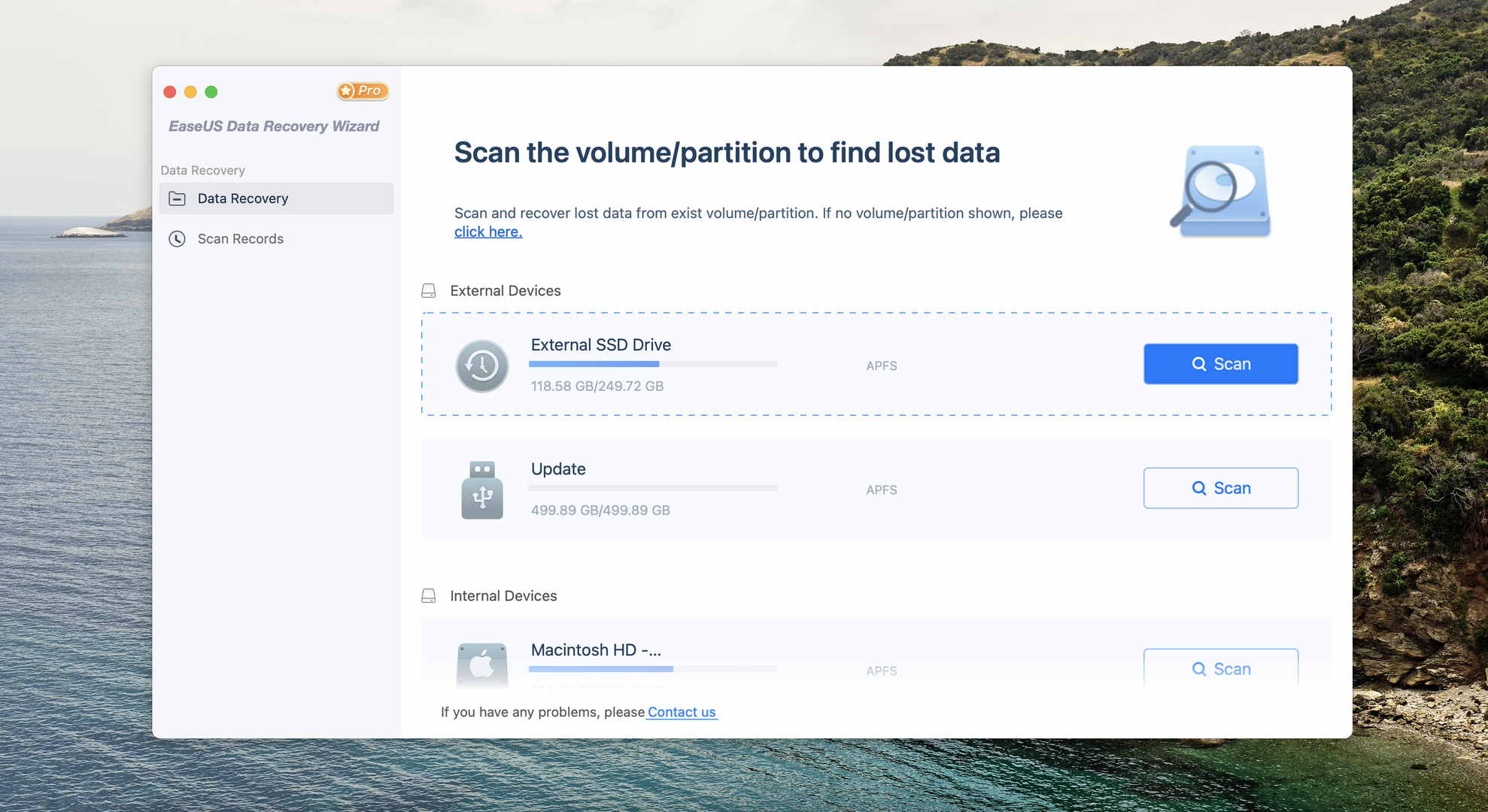Select the External SSD Drive time machine icon

tap(482, 366)
